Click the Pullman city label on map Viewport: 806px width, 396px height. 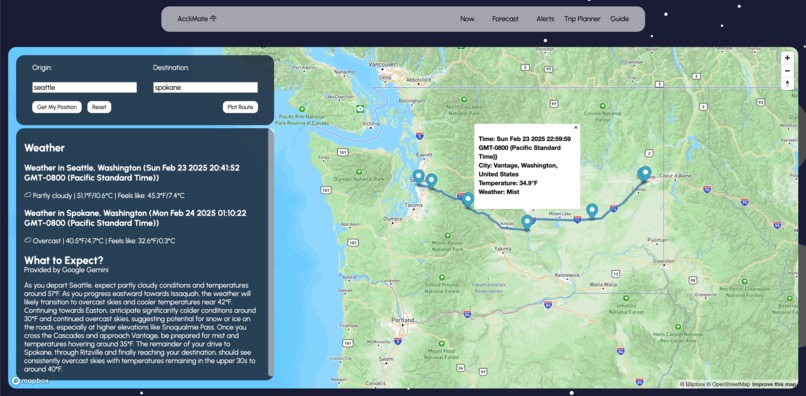coord(657,240)
